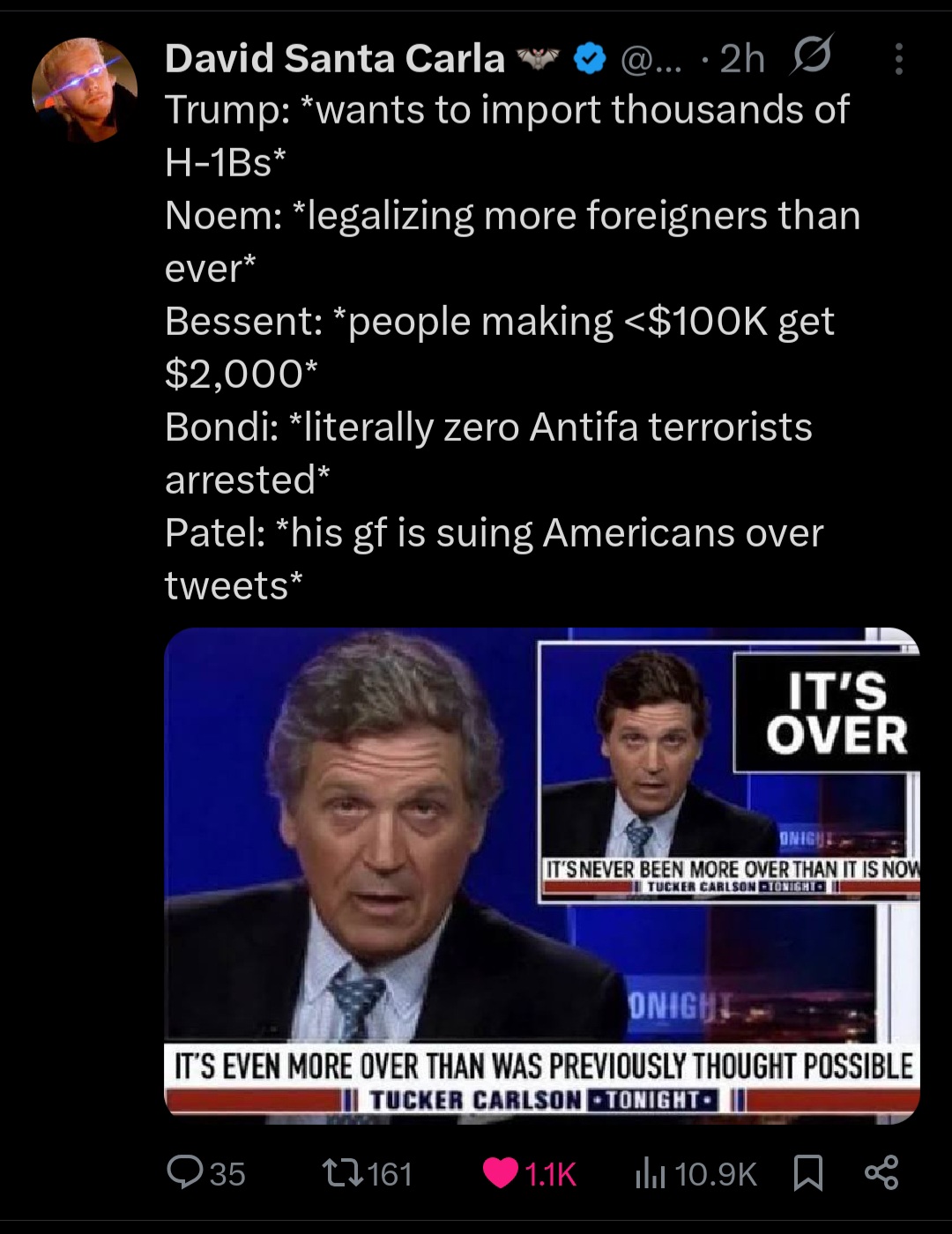Tap the 35 replies count

click(227, 1174)
